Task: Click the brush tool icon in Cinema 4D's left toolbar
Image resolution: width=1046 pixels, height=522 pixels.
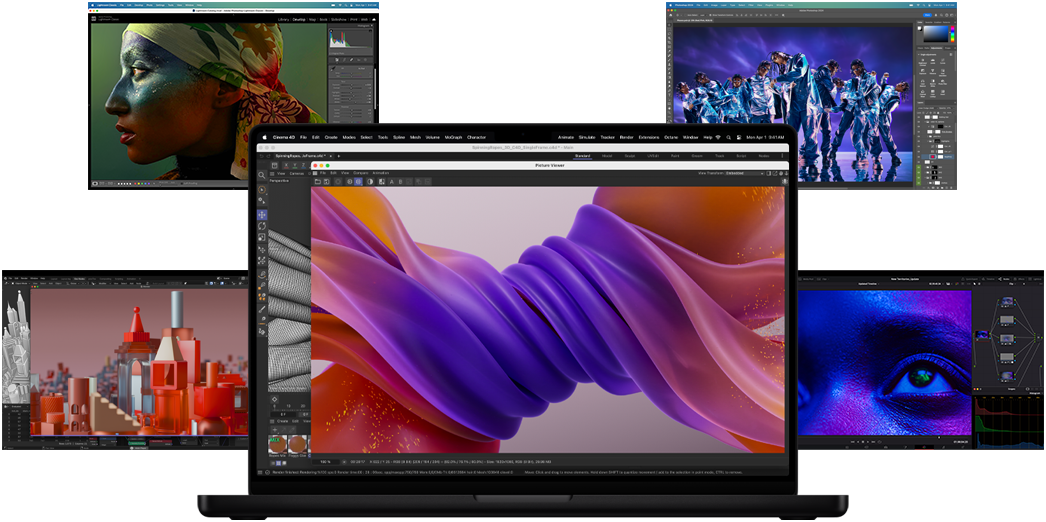Action: pos(262,309)
